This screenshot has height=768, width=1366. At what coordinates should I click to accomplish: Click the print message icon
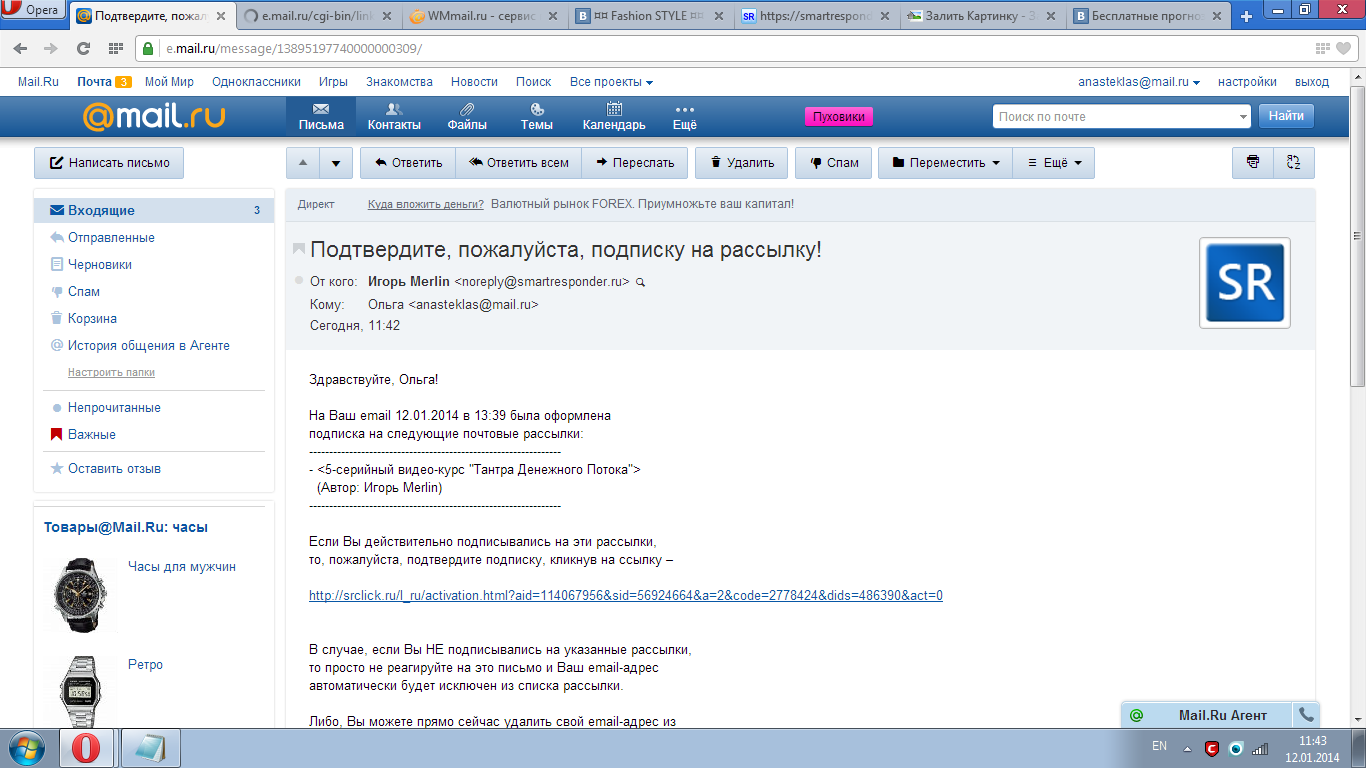1253,163
